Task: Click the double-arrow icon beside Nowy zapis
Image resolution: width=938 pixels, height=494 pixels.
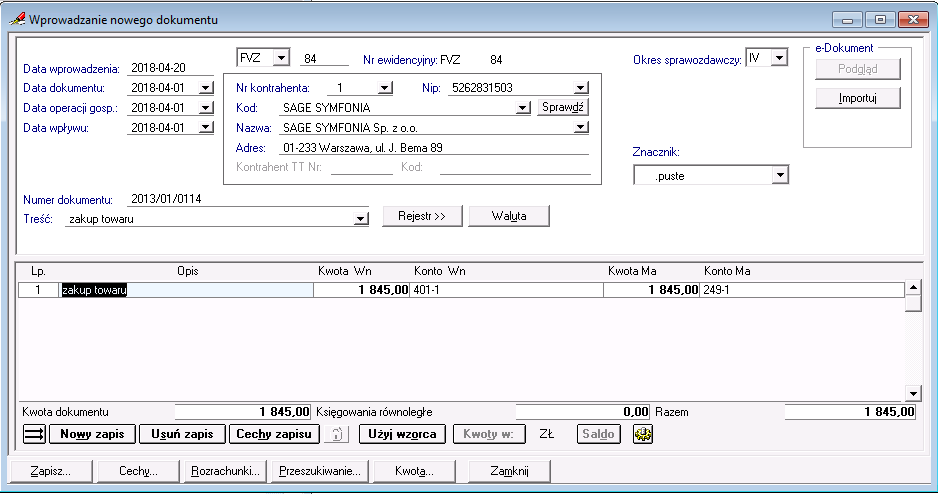Action: tap(34, 435)
